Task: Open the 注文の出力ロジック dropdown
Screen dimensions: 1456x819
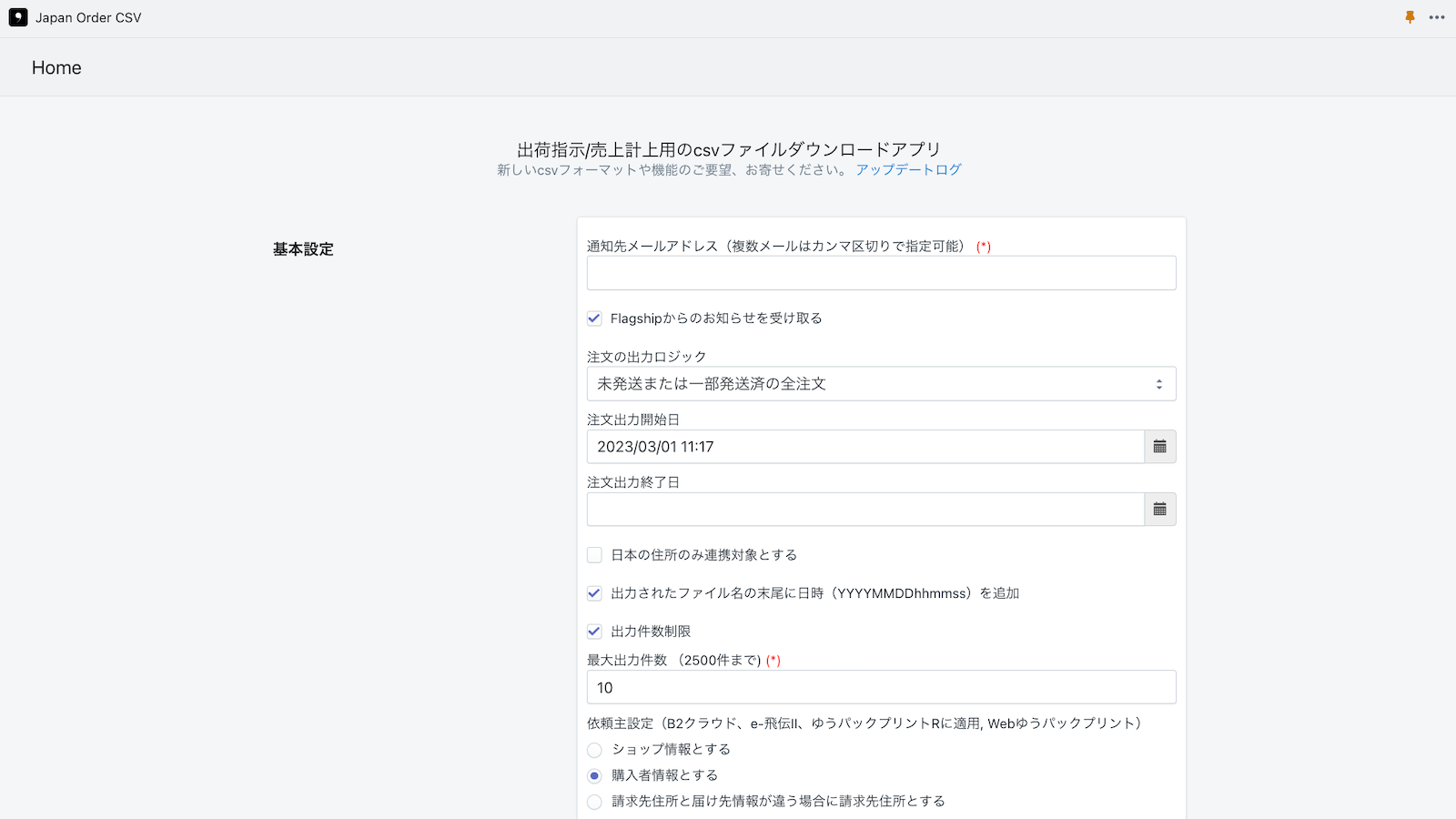Action: 881,383
